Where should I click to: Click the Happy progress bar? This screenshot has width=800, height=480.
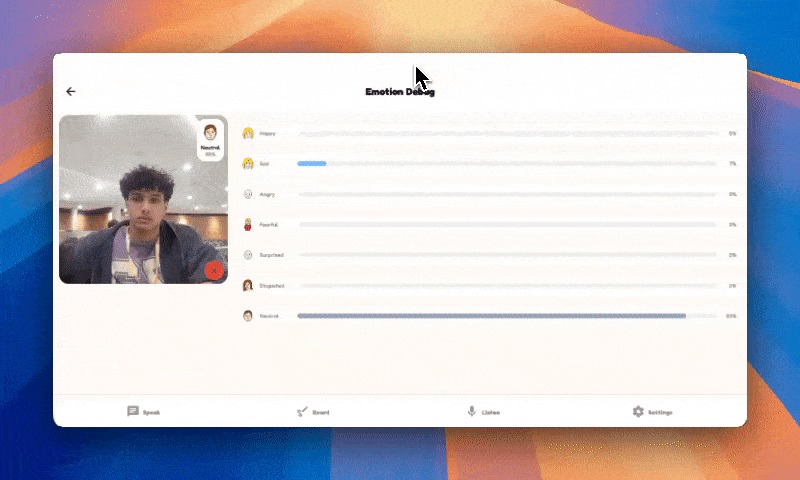[508, 134]
